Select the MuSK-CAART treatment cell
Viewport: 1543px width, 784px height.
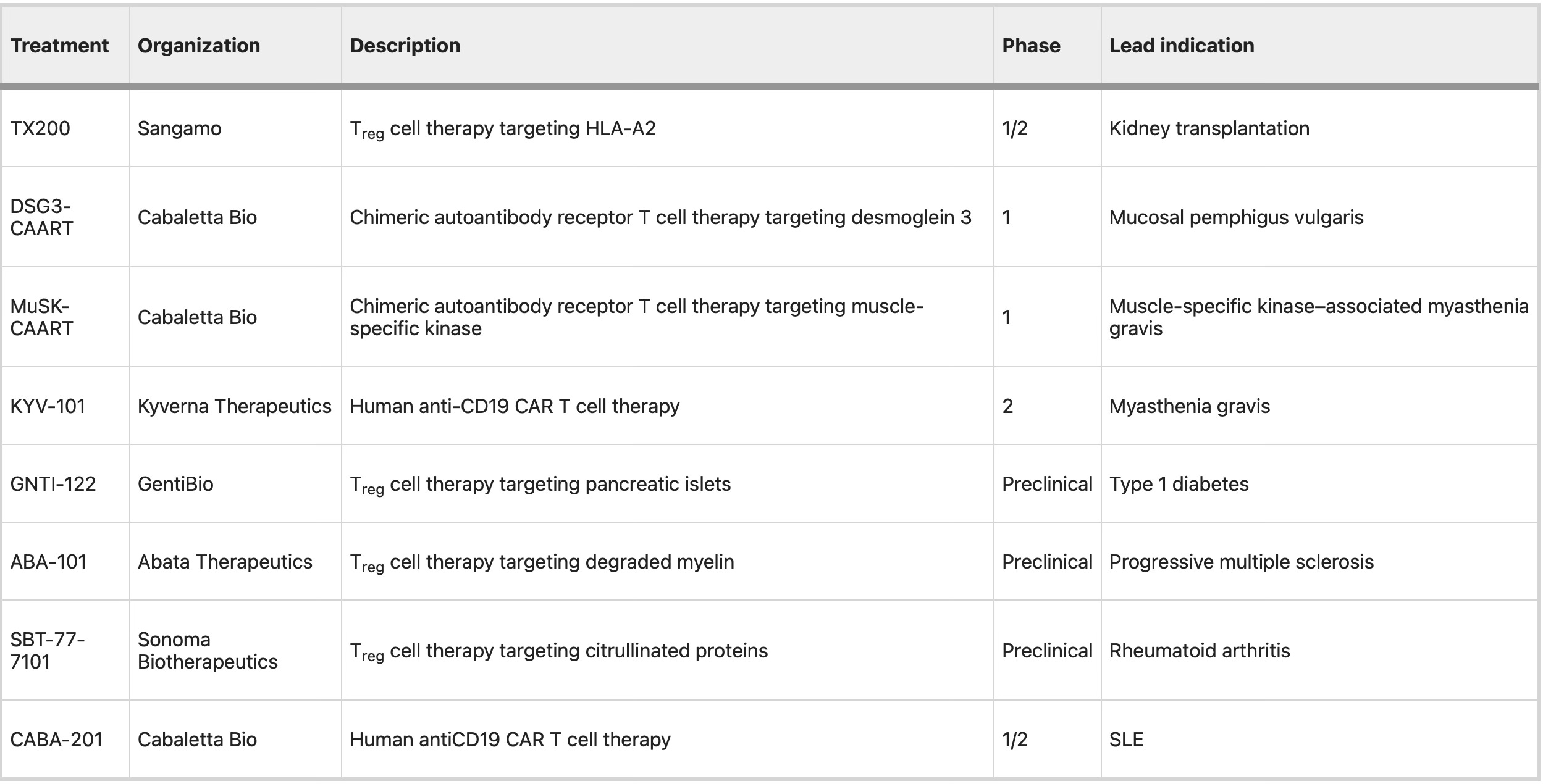41,317
